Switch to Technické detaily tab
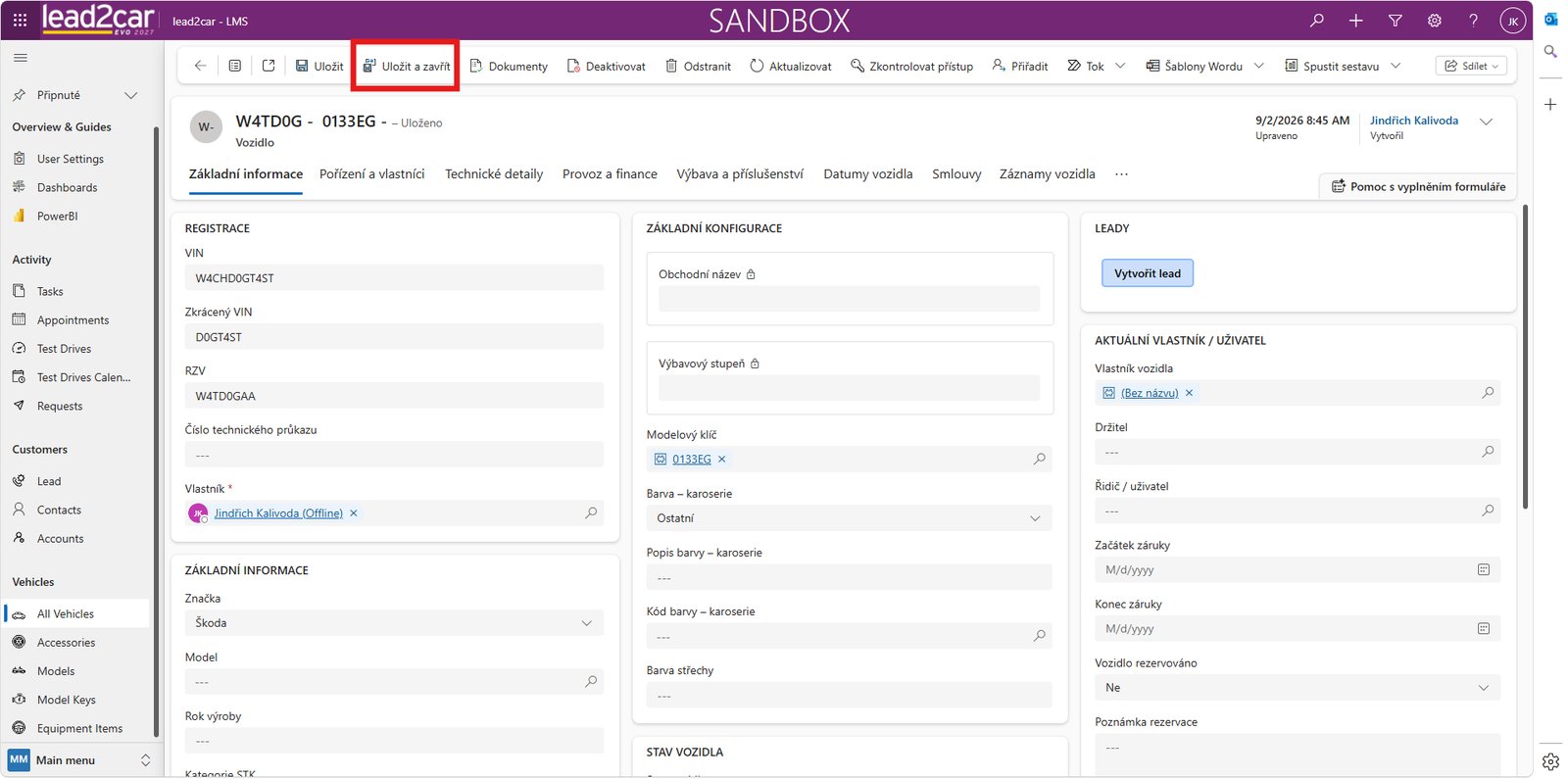The width and height of the screenshot is (1568, 779). point(494,174)
